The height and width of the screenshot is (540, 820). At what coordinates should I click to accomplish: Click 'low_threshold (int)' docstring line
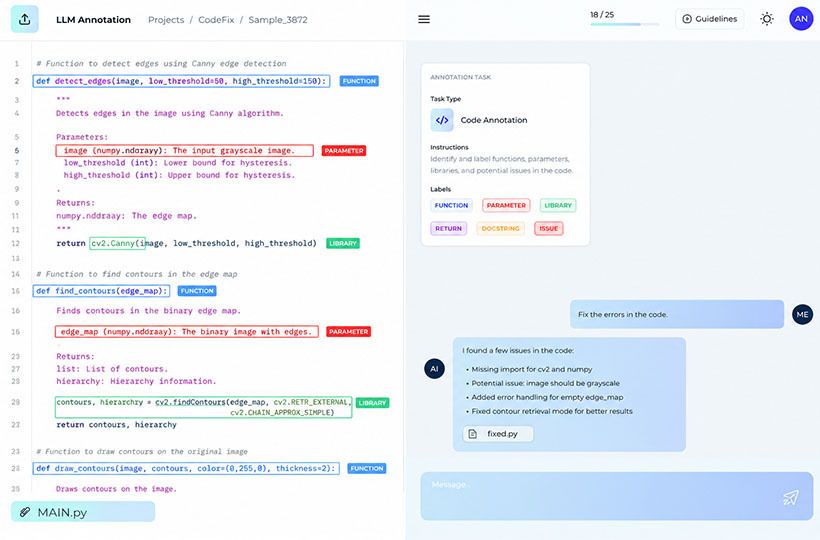178,163
